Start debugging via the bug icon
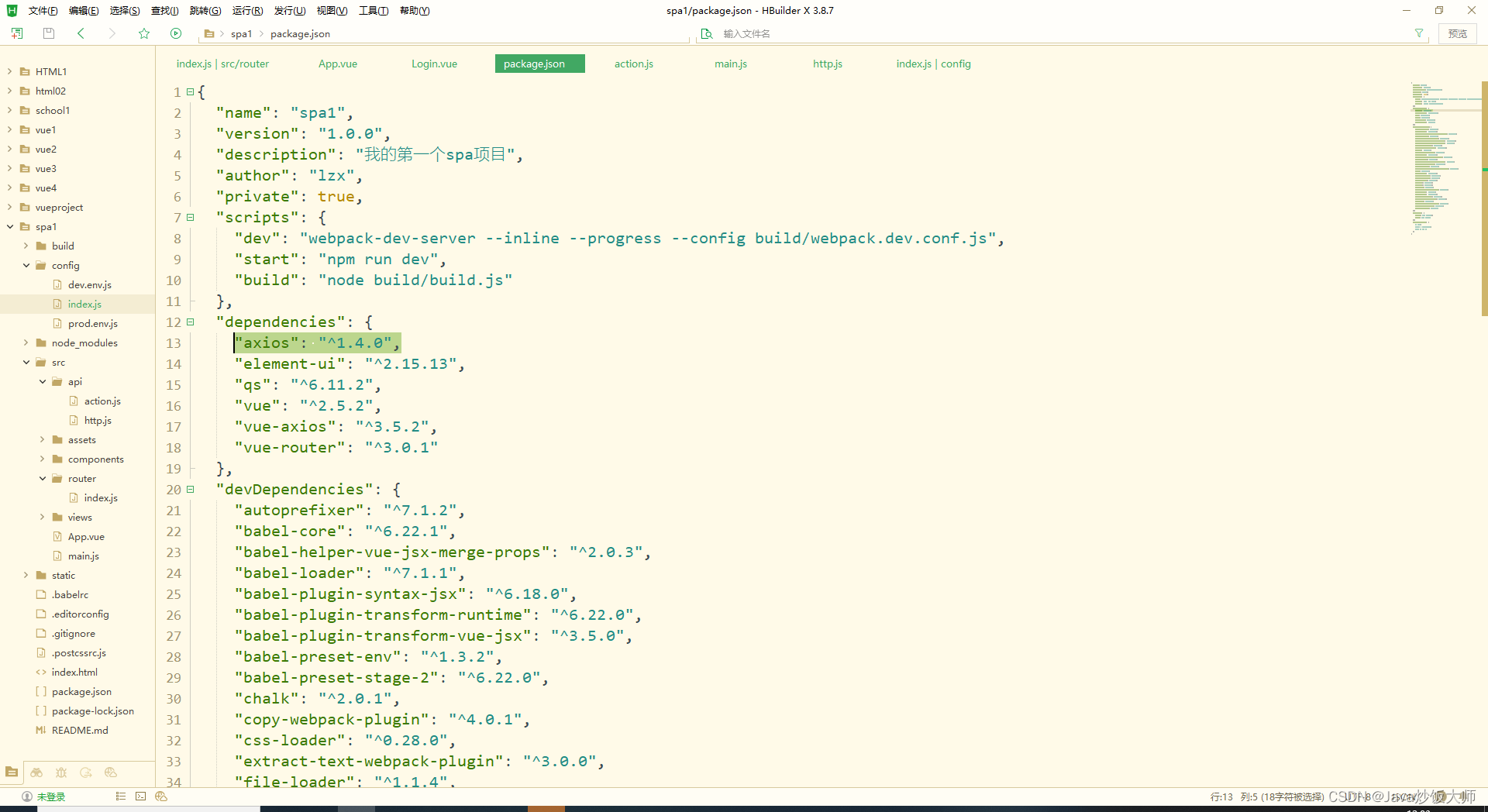The image size is (1488, 812). click(61, 772)
